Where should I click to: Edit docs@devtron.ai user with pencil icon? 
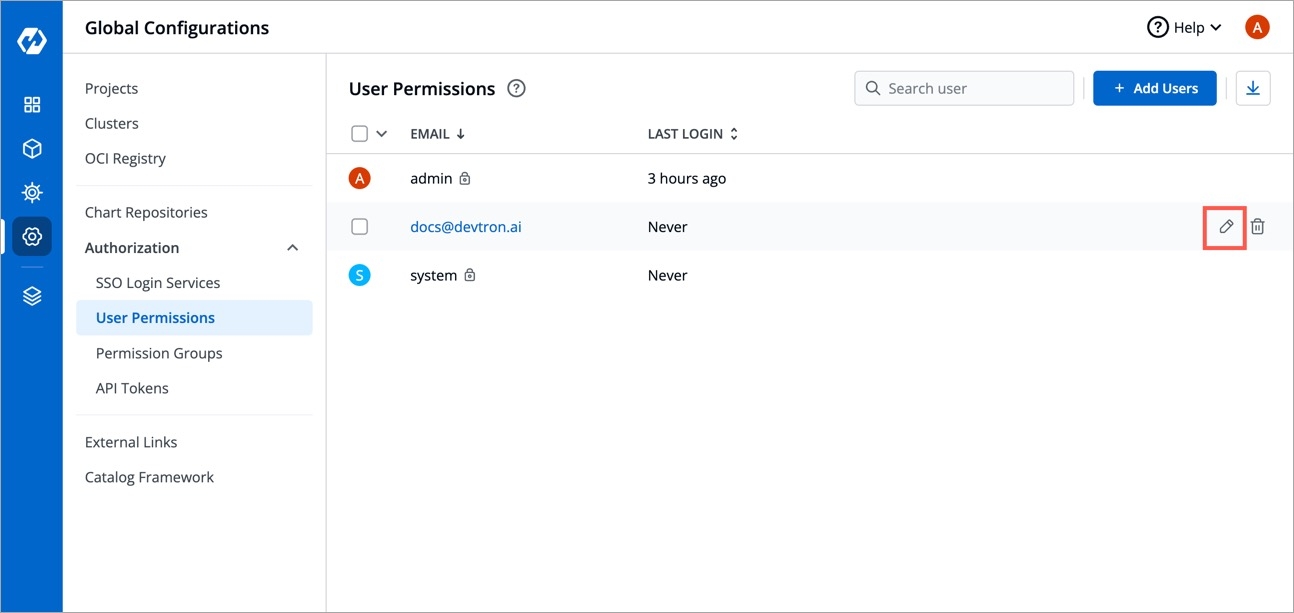[x=1225, y=227]
